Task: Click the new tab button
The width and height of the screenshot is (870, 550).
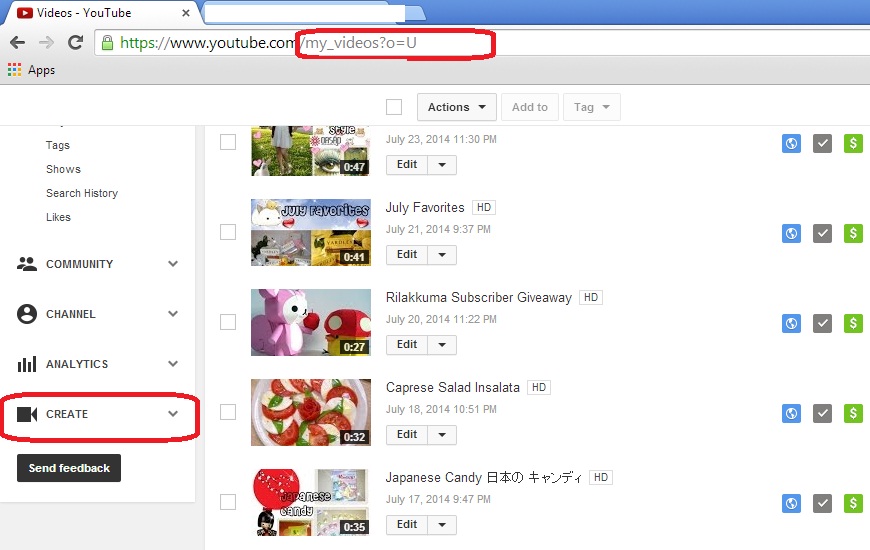Action: (x=414, y=13)
